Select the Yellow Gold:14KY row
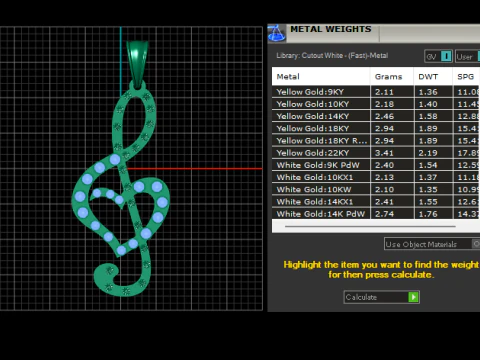The image size is (480, 360). [376, 116]
